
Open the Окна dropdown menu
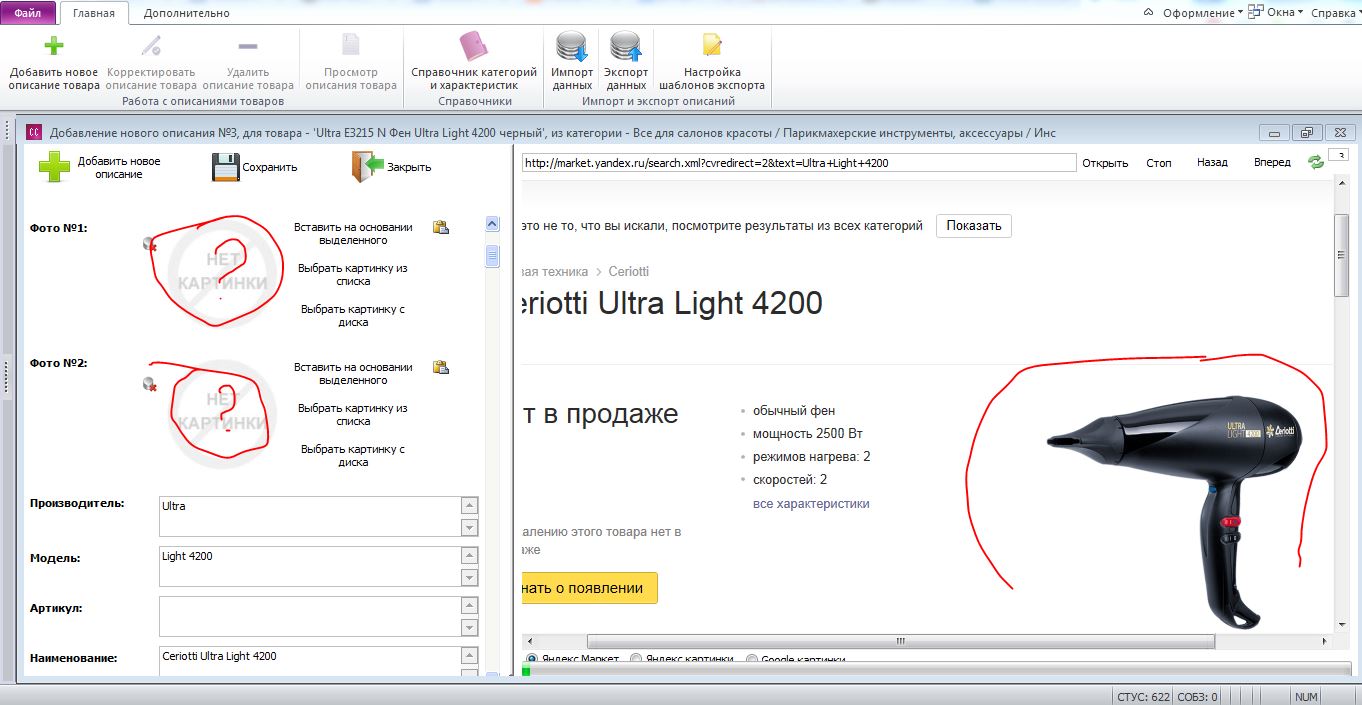point(1278,13)
